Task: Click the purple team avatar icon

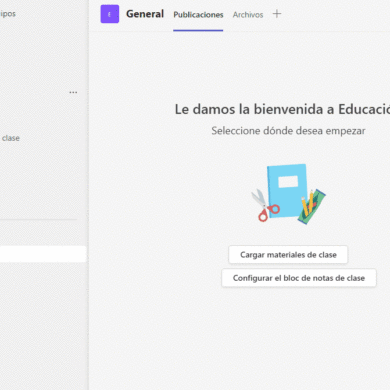Action: [x=110, y=14]
